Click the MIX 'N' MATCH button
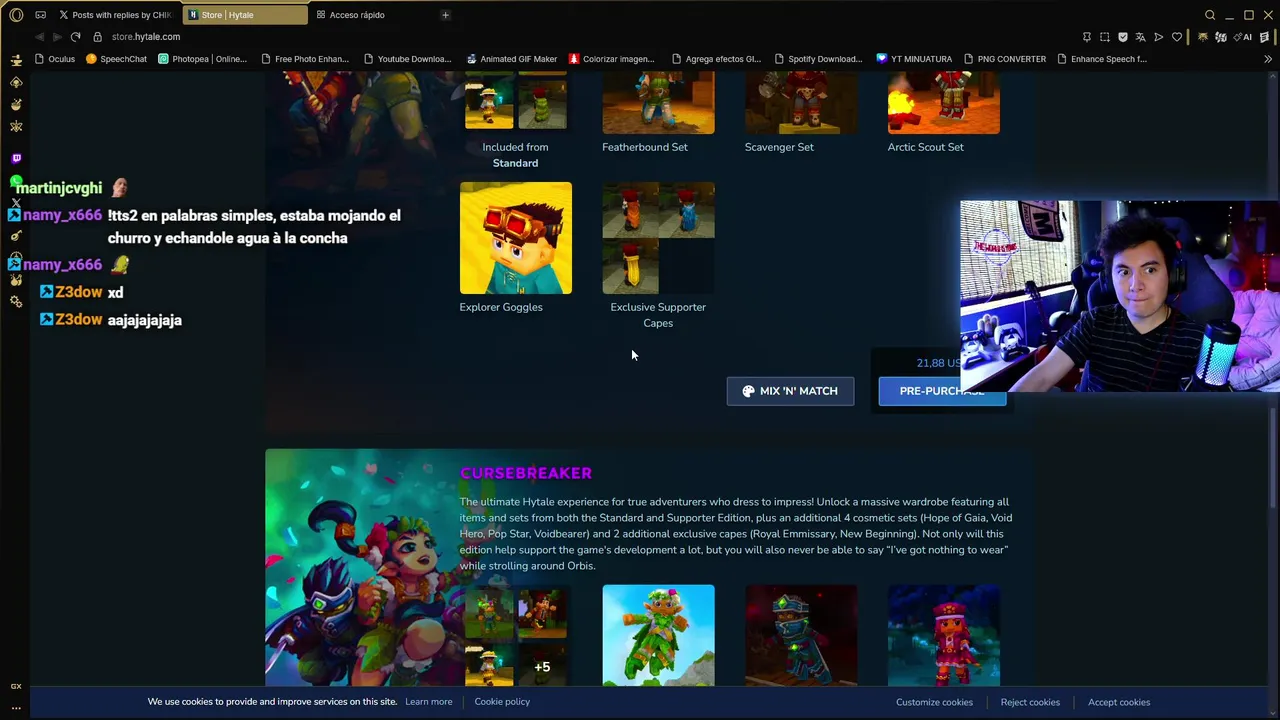1280x720 pixels. (x=790, y=391)
